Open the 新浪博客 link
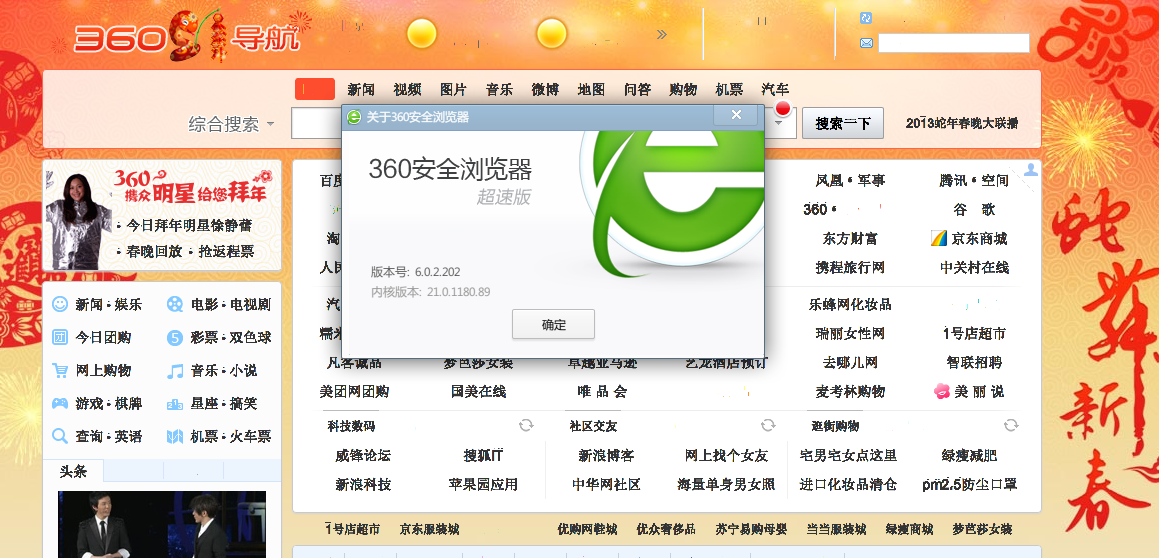 pyautogui.click(x=606, y=455)
